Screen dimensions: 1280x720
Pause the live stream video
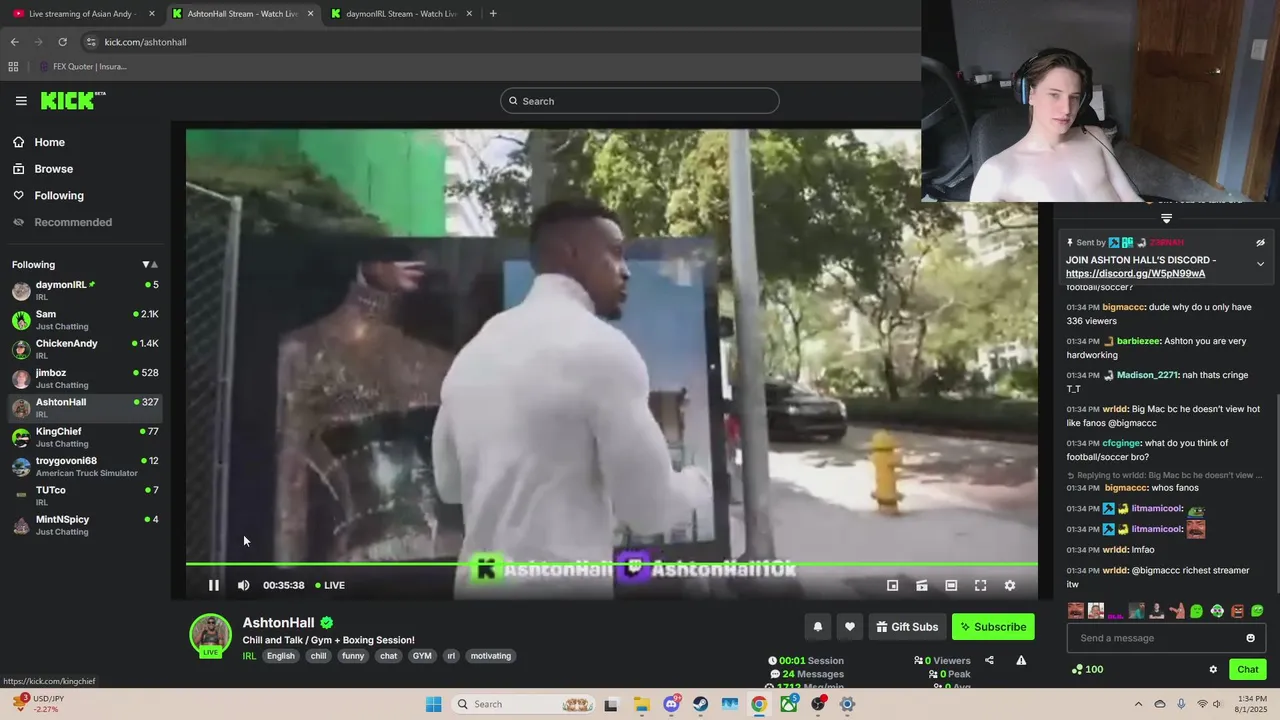coord(213,585)
